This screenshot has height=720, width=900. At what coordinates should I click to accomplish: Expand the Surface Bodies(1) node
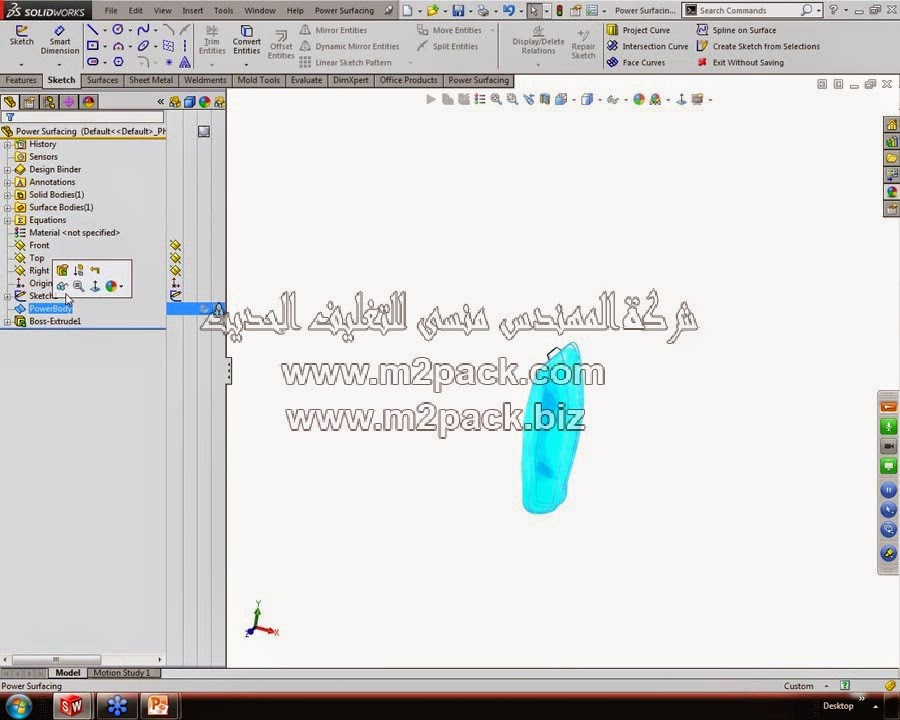click(x=7, y=208)
